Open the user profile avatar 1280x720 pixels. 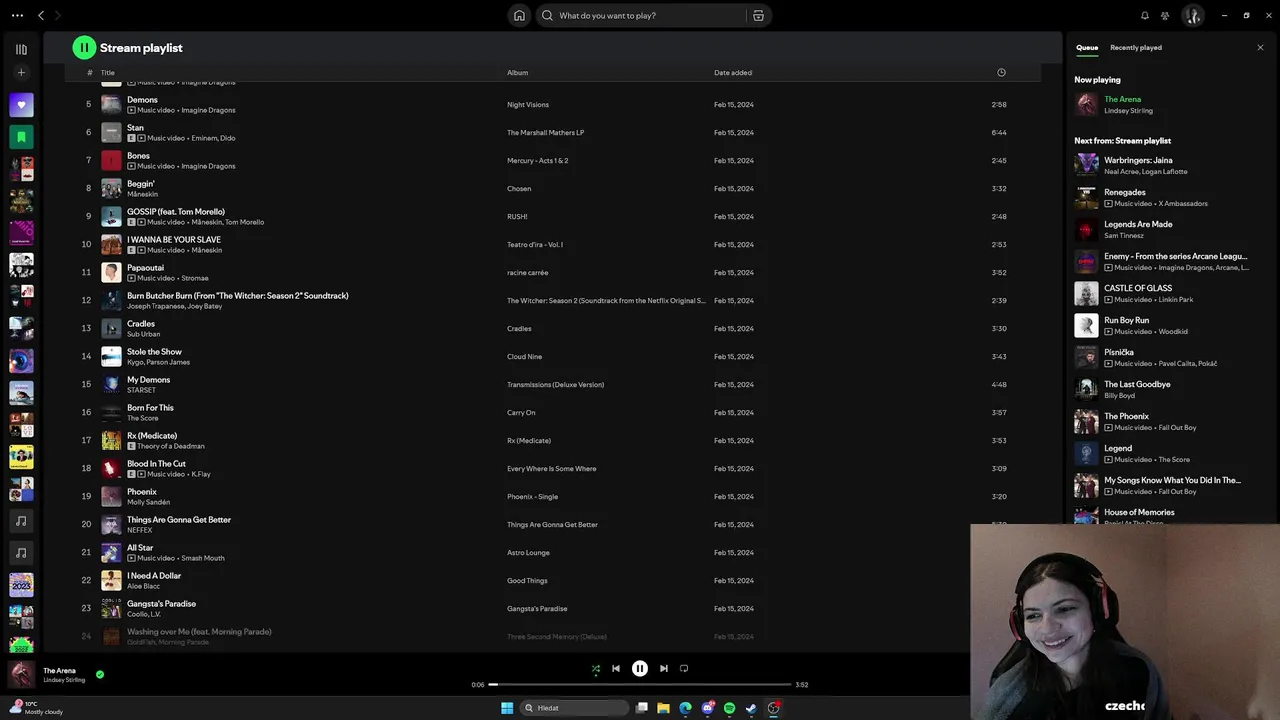point(1192,15)
